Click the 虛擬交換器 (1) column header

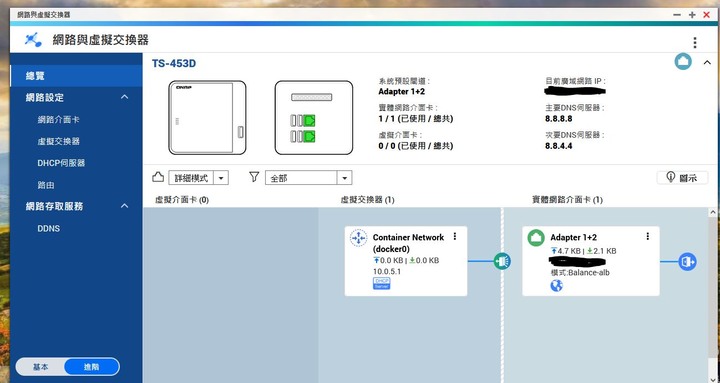(367, 200)
